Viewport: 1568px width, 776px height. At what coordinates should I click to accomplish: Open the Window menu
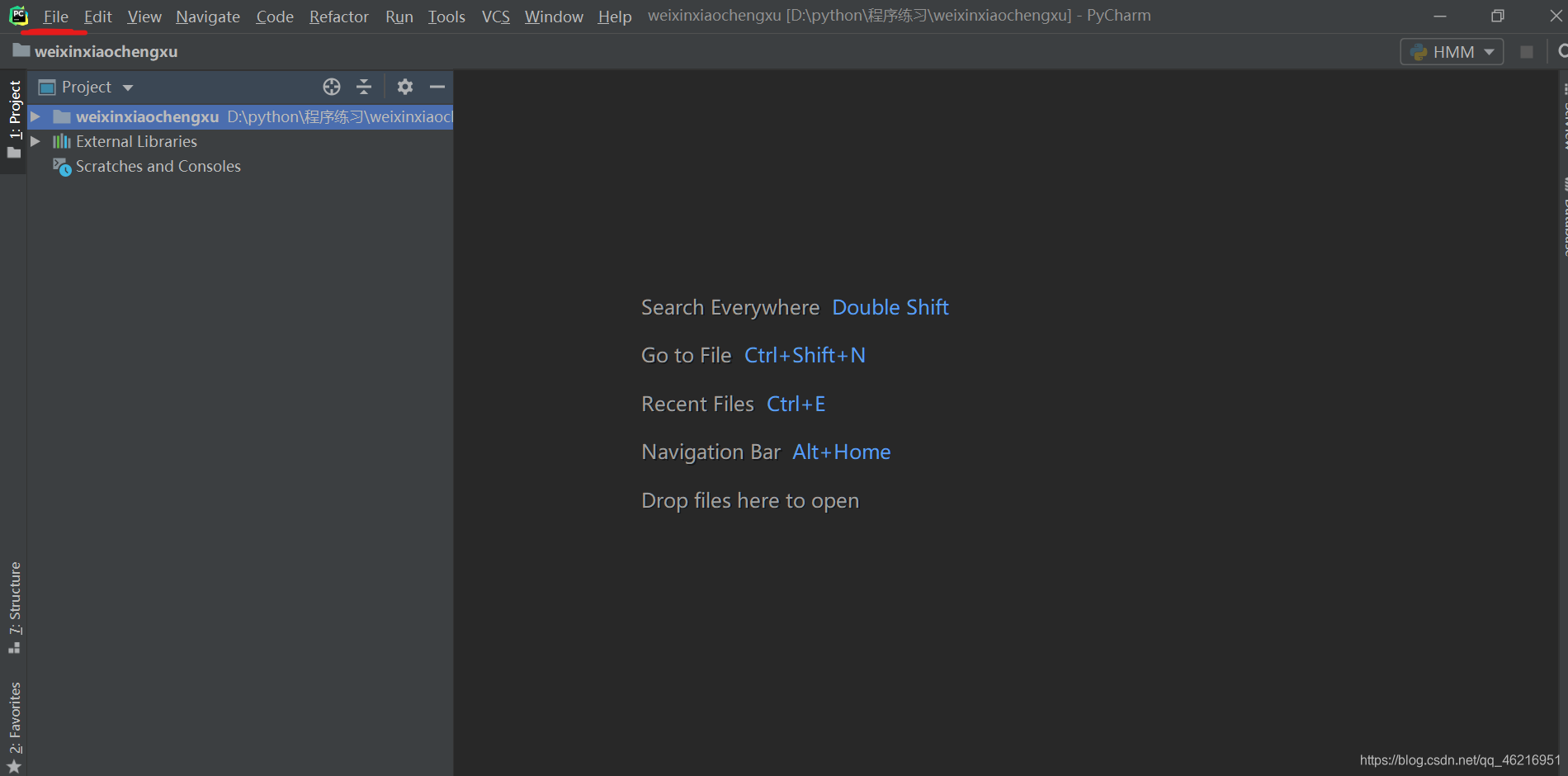[x=554, y=17]
